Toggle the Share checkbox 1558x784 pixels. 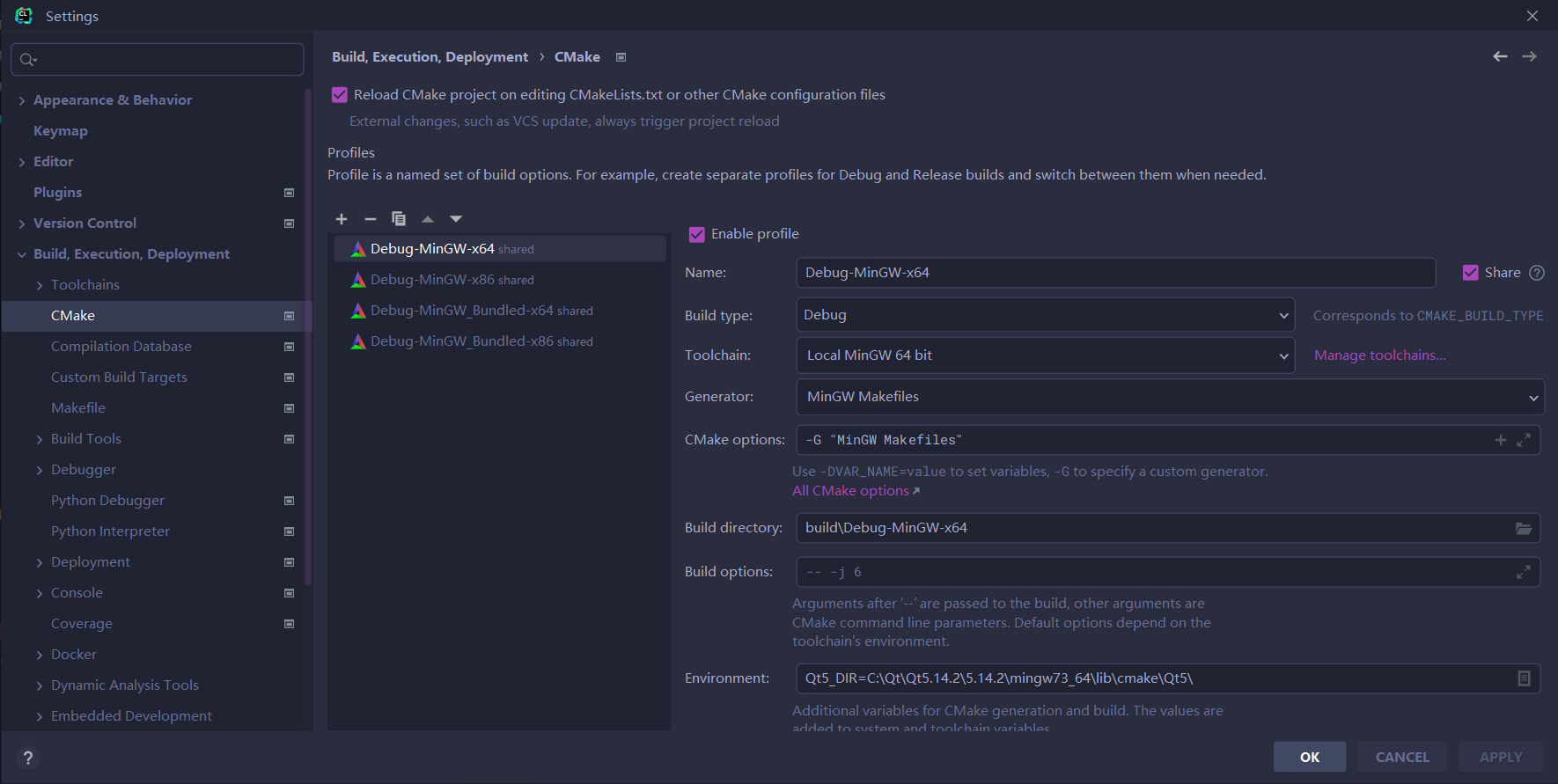click(x=1470, y=273)
